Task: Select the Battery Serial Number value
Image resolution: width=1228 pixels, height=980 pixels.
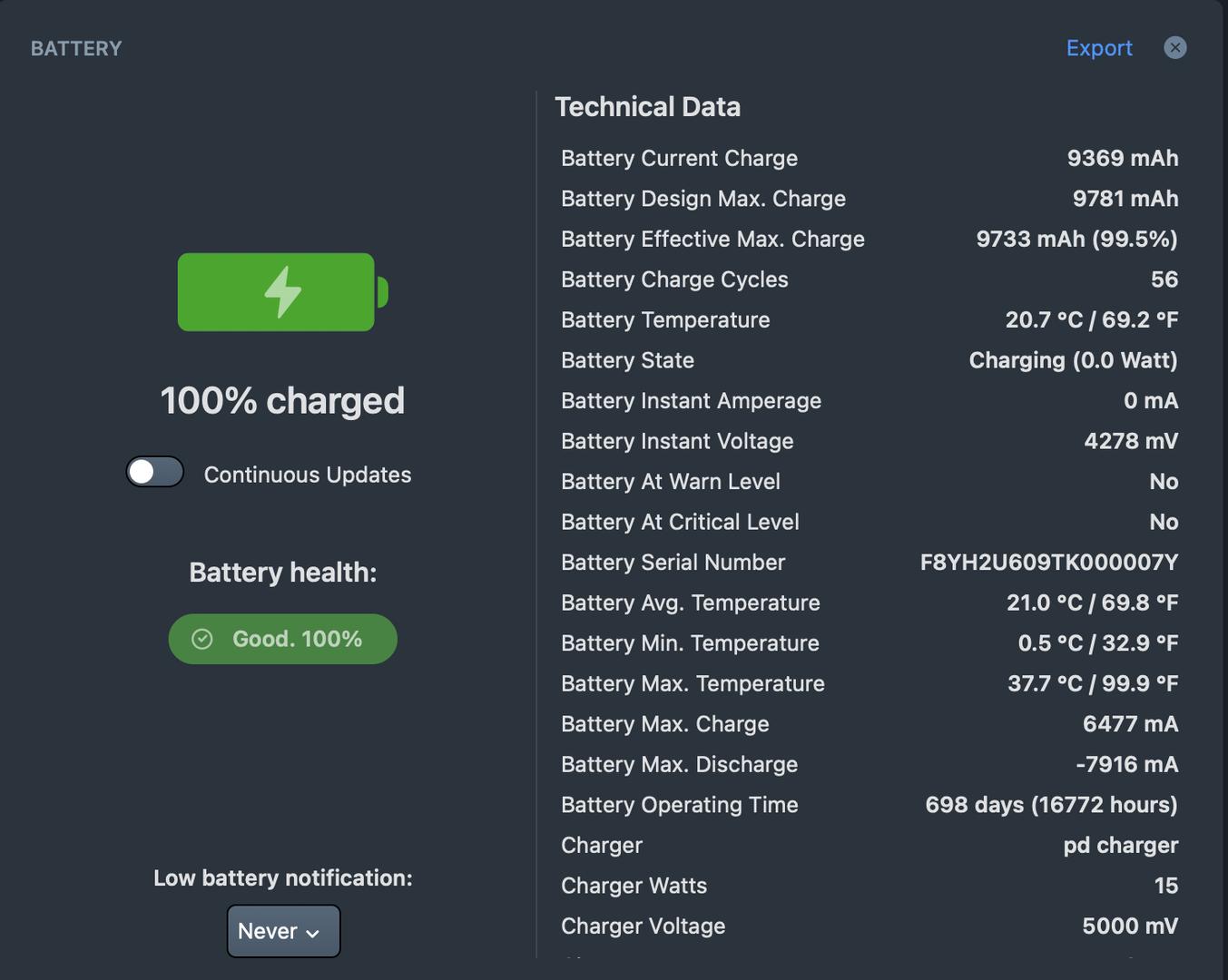Action: [1048, 563]
